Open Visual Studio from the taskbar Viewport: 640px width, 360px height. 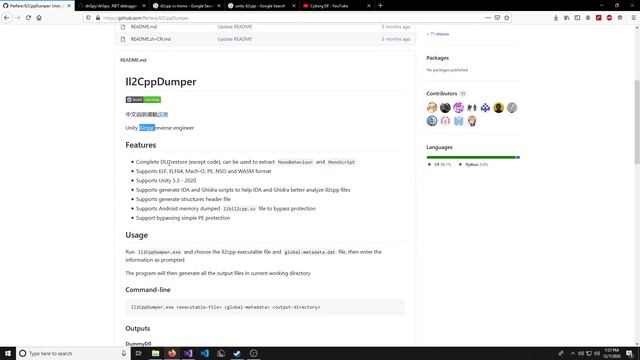(x=188, y=353)
